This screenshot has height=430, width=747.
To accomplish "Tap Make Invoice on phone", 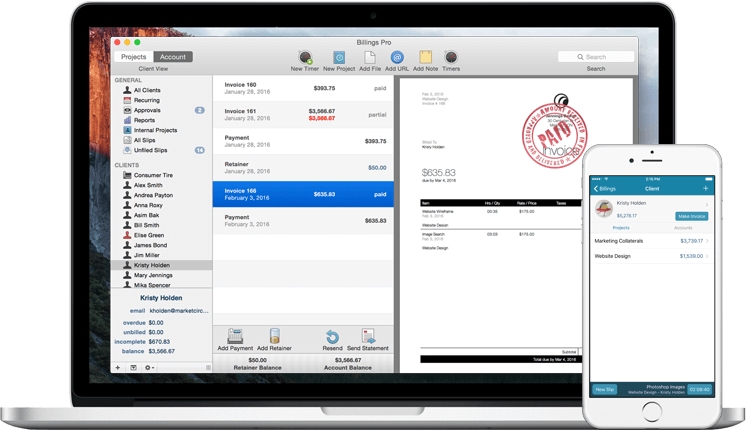I will (x=691, y=216).
